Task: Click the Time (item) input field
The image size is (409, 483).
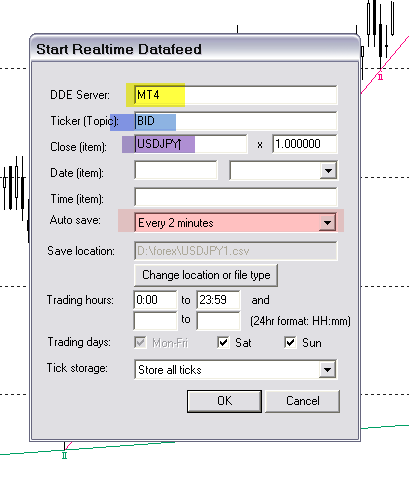Action: [x=236, y=197]
